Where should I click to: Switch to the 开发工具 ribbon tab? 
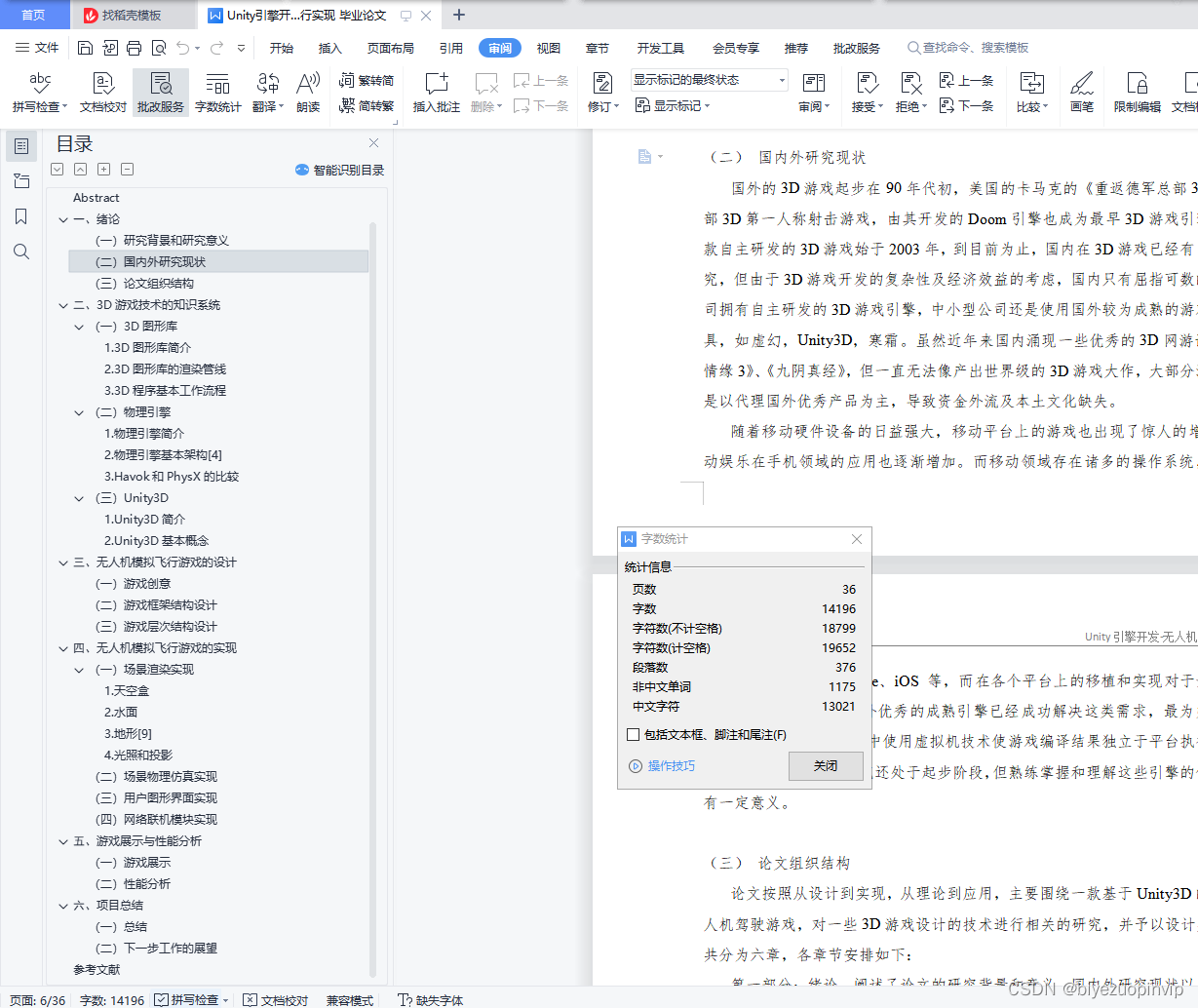661,48
